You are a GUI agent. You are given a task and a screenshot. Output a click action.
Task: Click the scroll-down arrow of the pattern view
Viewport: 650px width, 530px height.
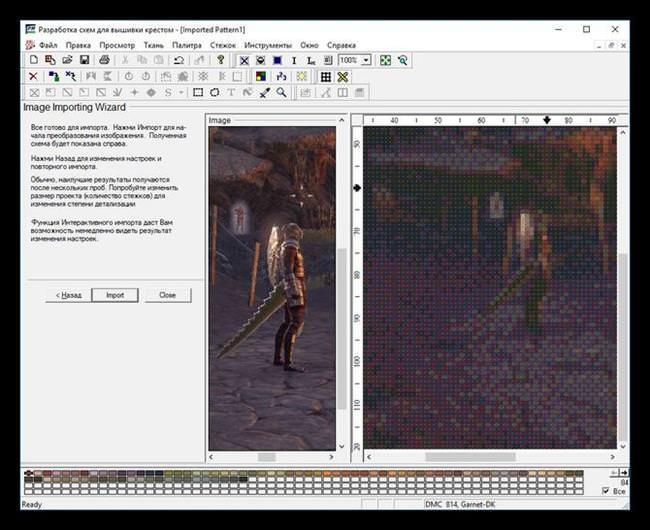[x=623, y=446]
